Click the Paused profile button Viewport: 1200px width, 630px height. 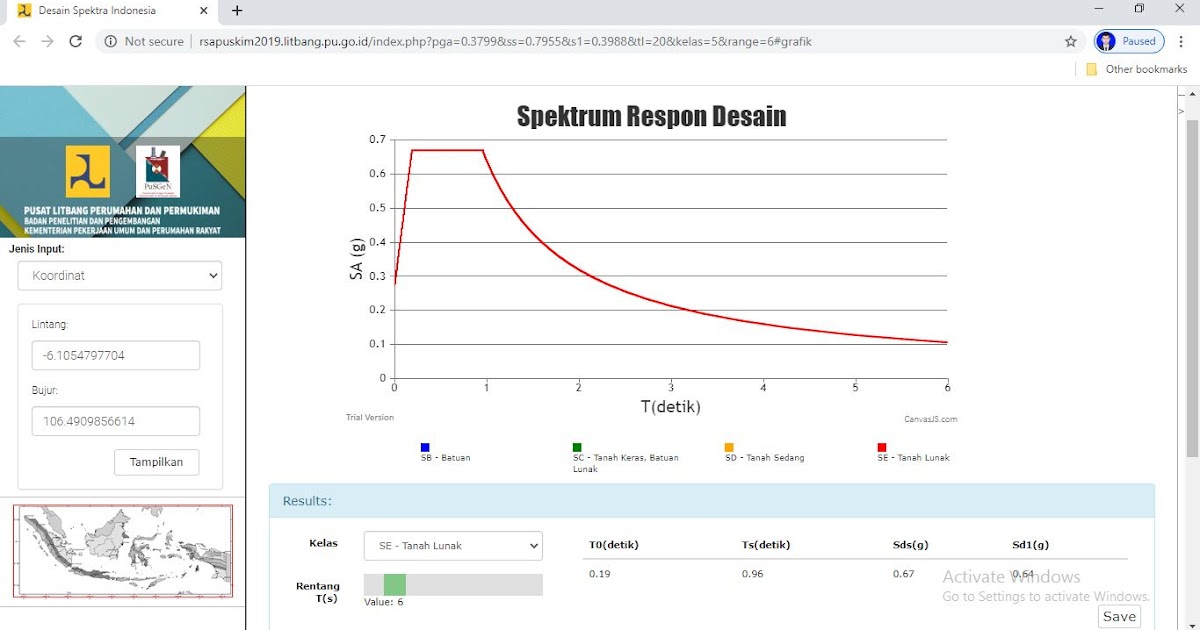point(1129,41)
